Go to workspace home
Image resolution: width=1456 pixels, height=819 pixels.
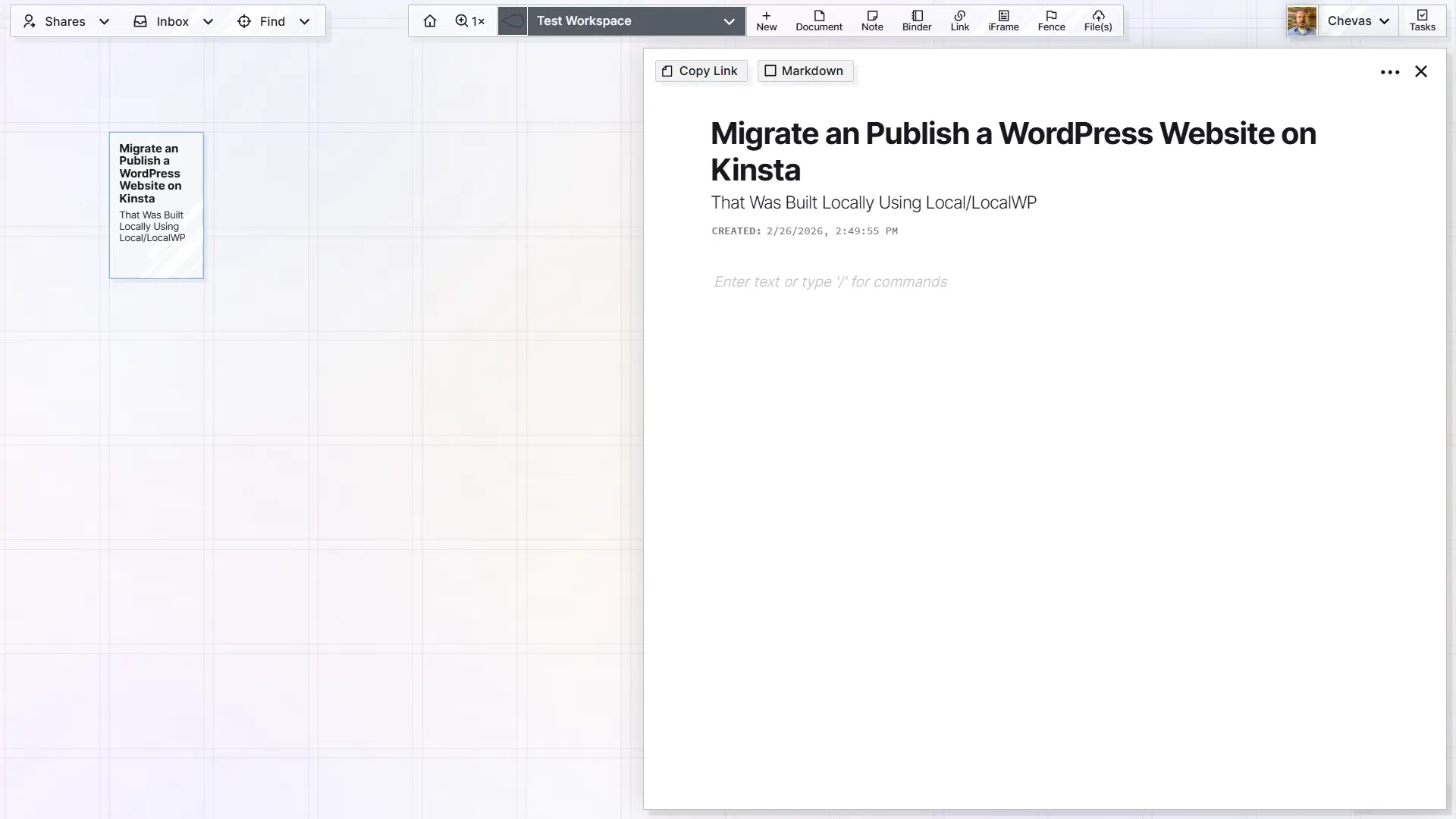tap(430, 20)
